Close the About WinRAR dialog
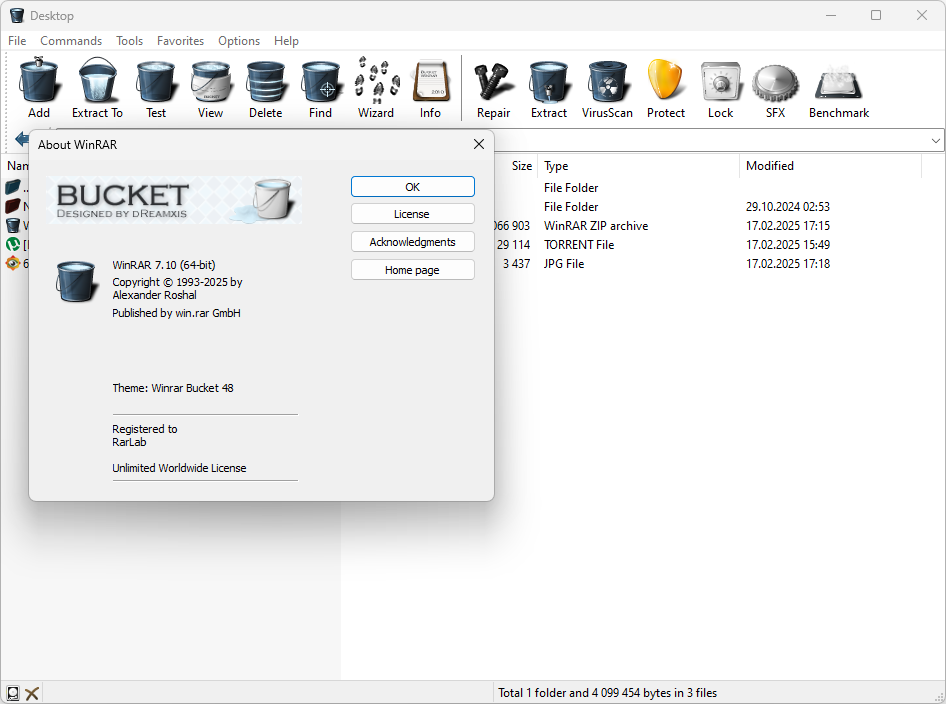The image size is (946, 704). click(x=478, y=144)
